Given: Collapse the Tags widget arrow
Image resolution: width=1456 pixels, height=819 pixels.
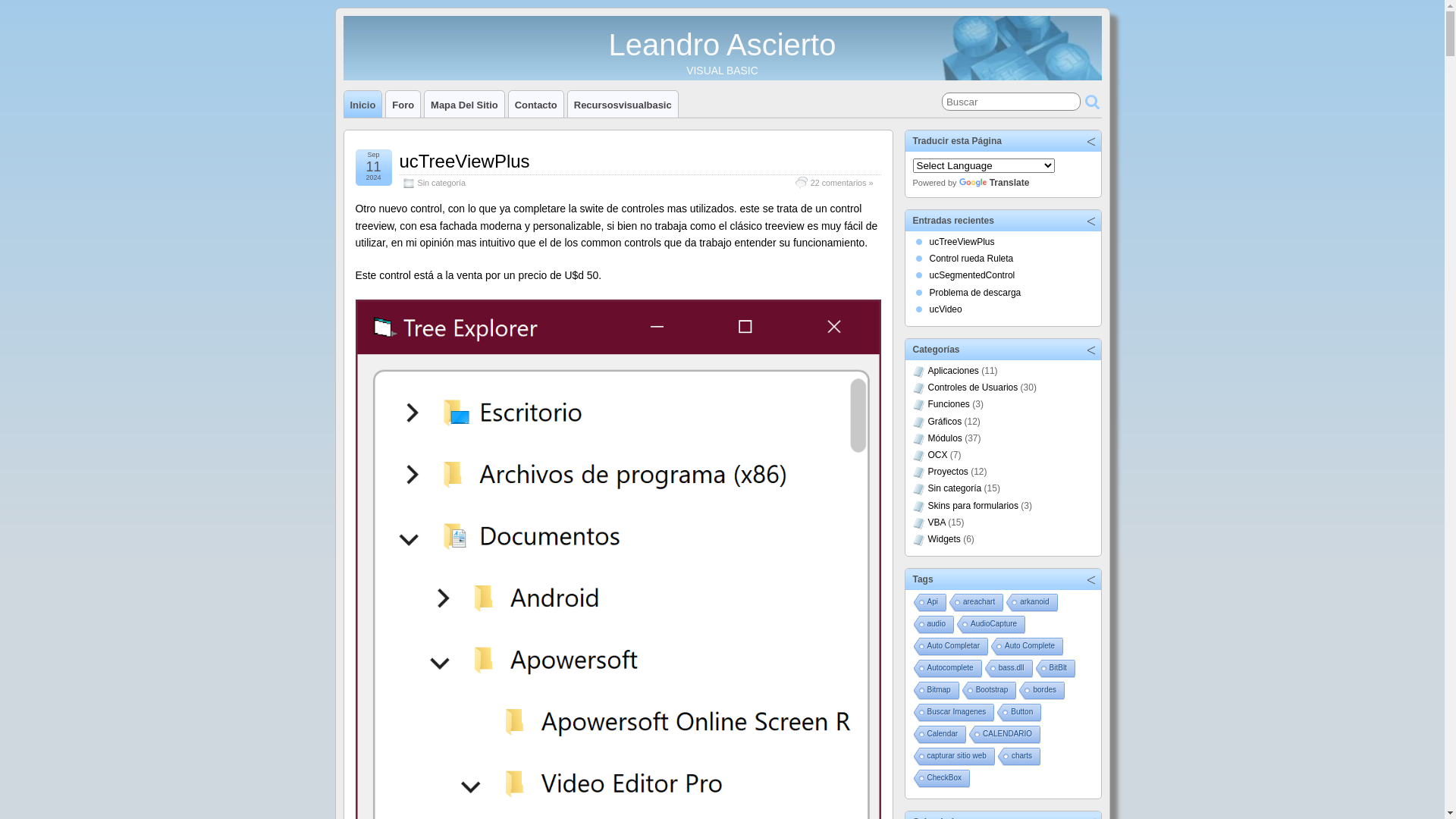Looking at the screenshot, I should tap(1090, 580).
